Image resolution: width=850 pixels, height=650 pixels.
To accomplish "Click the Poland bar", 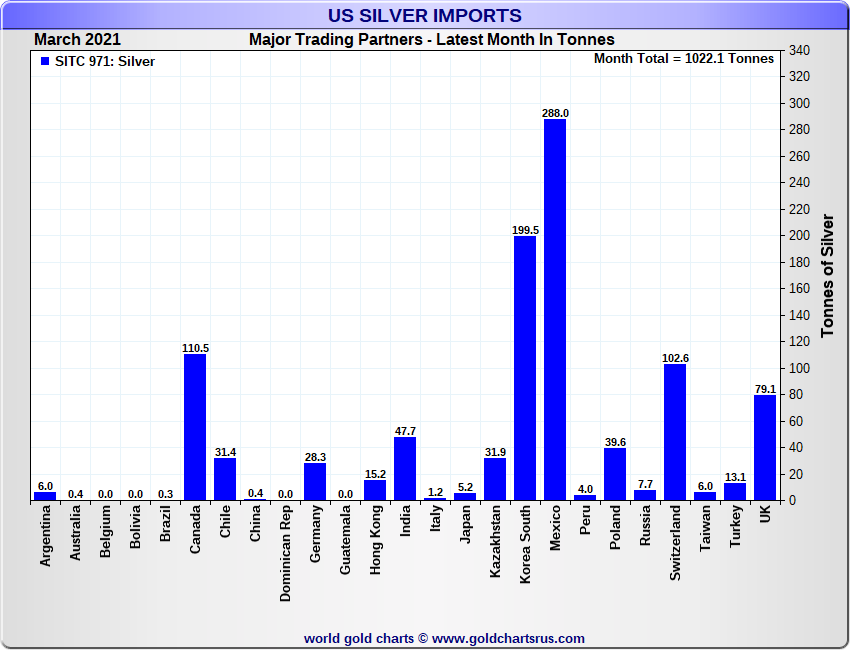I will [x=615, y=474].
